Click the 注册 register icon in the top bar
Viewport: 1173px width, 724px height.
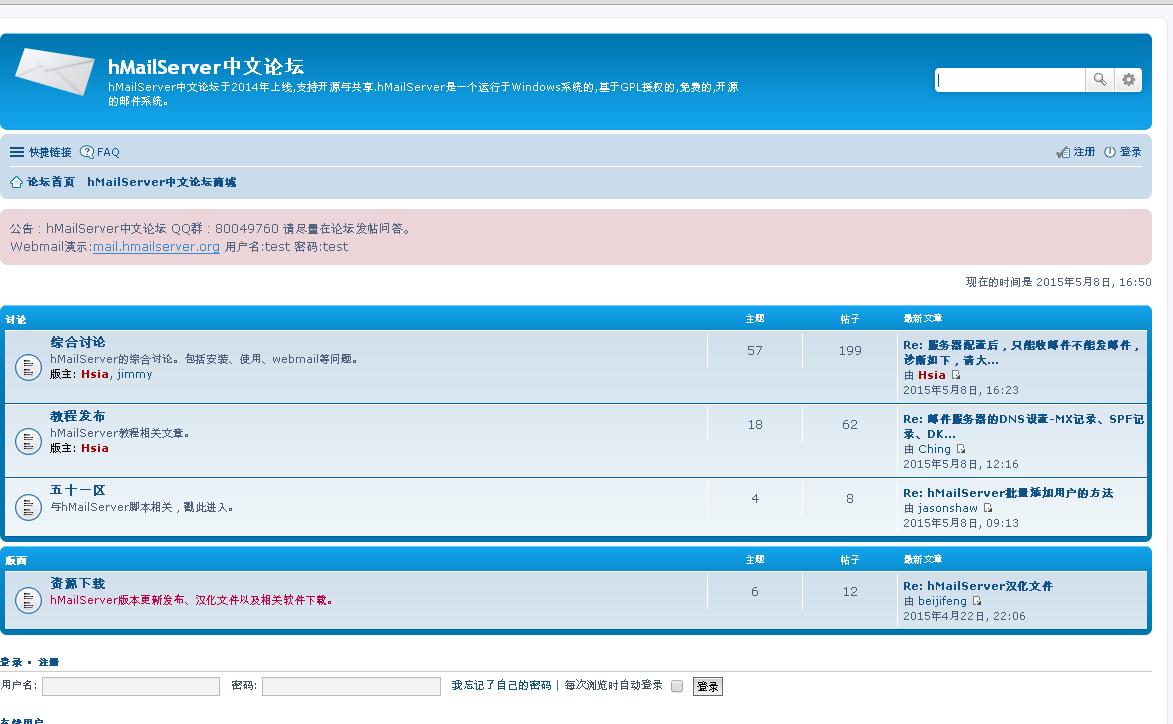pyautogui.click(x=1062, y=152)
